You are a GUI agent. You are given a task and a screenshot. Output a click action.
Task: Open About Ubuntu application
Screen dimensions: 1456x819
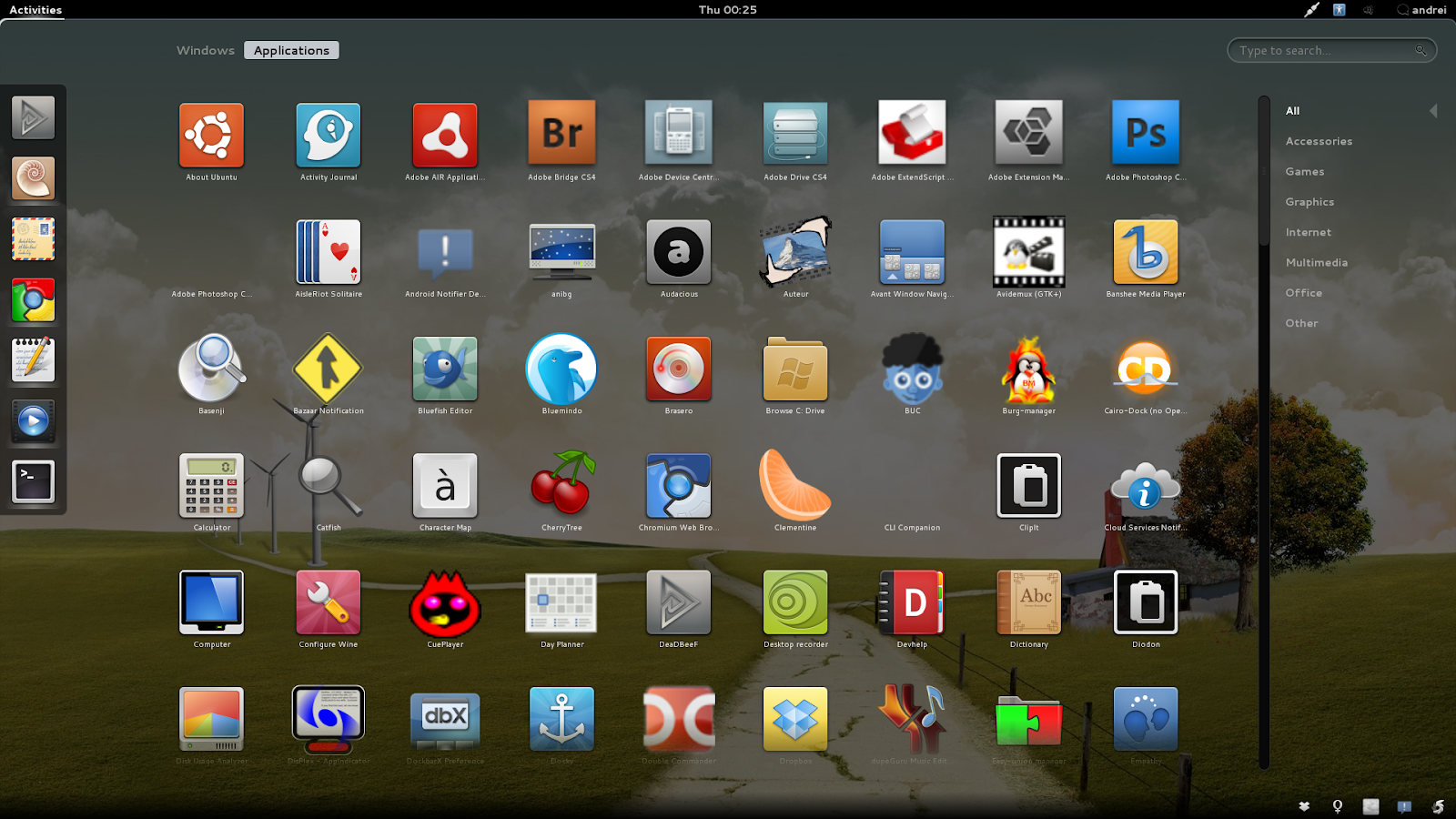tap(211, 135)
